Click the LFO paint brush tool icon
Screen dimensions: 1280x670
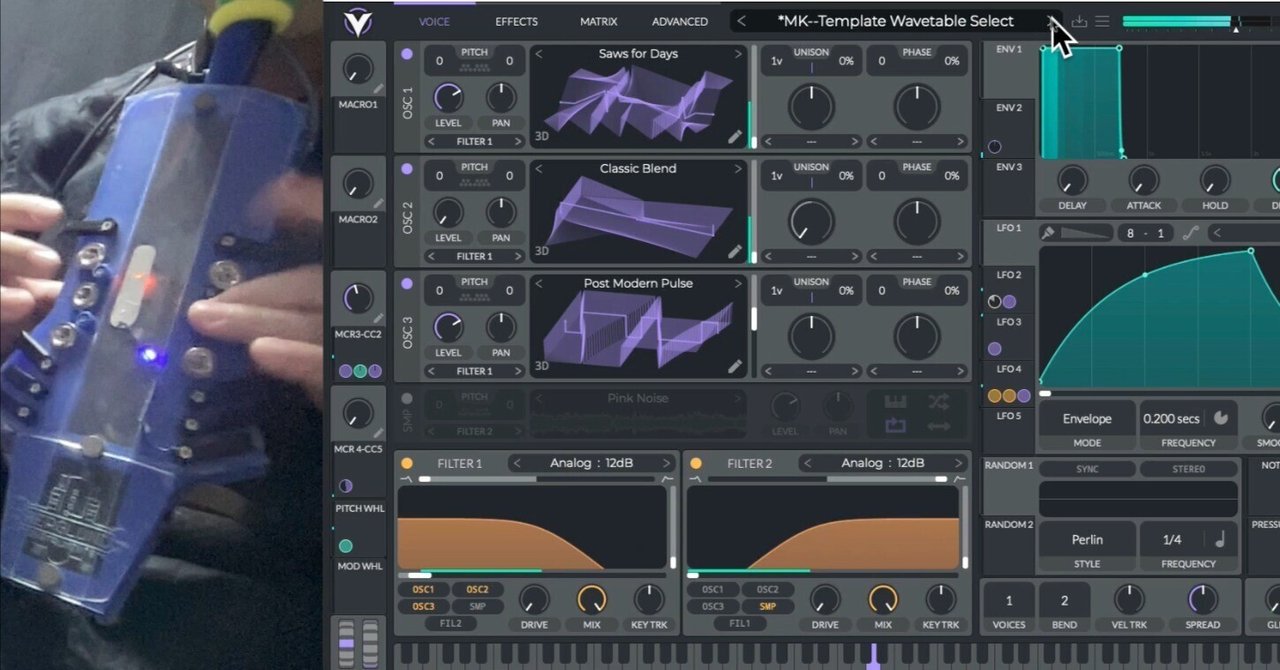pos(1048,233)
